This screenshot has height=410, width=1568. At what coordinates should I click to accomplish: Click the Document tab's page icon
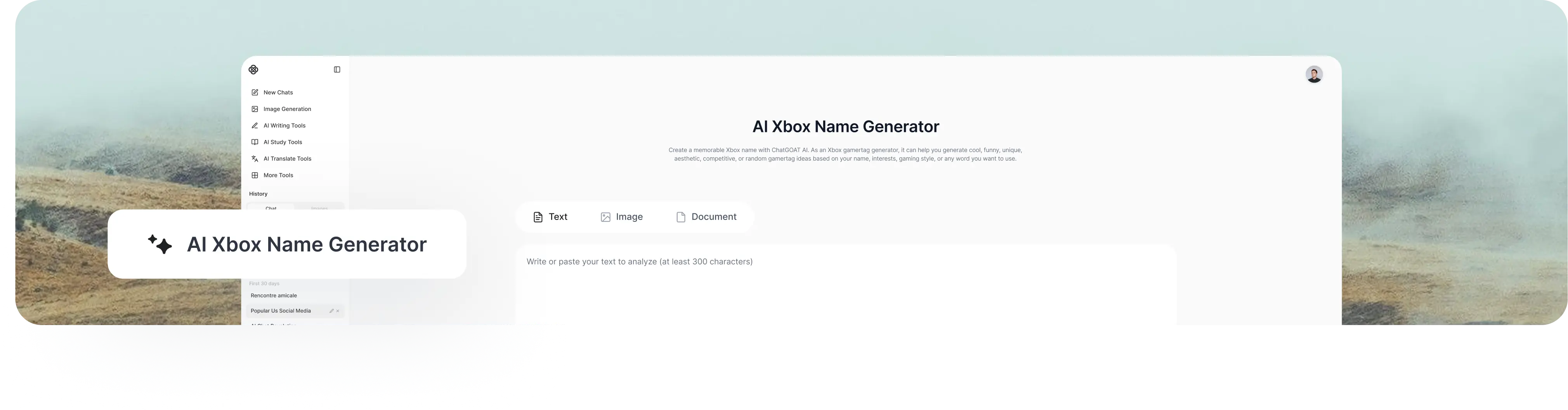tap(680, 217)
